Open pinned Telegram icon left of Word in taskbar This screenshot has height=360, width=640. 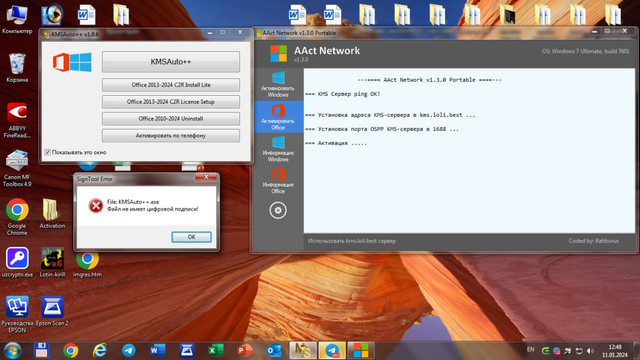tap(129, 351)
